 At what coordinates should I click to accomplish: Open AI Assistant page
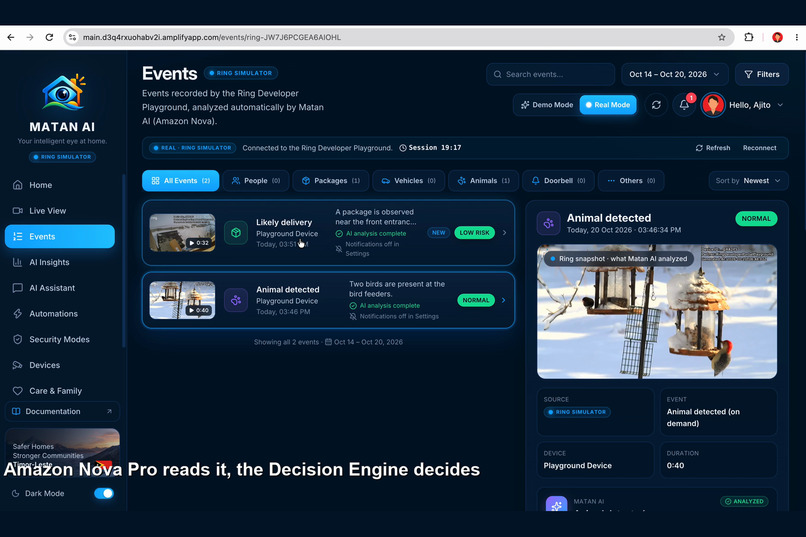point(60,288)
